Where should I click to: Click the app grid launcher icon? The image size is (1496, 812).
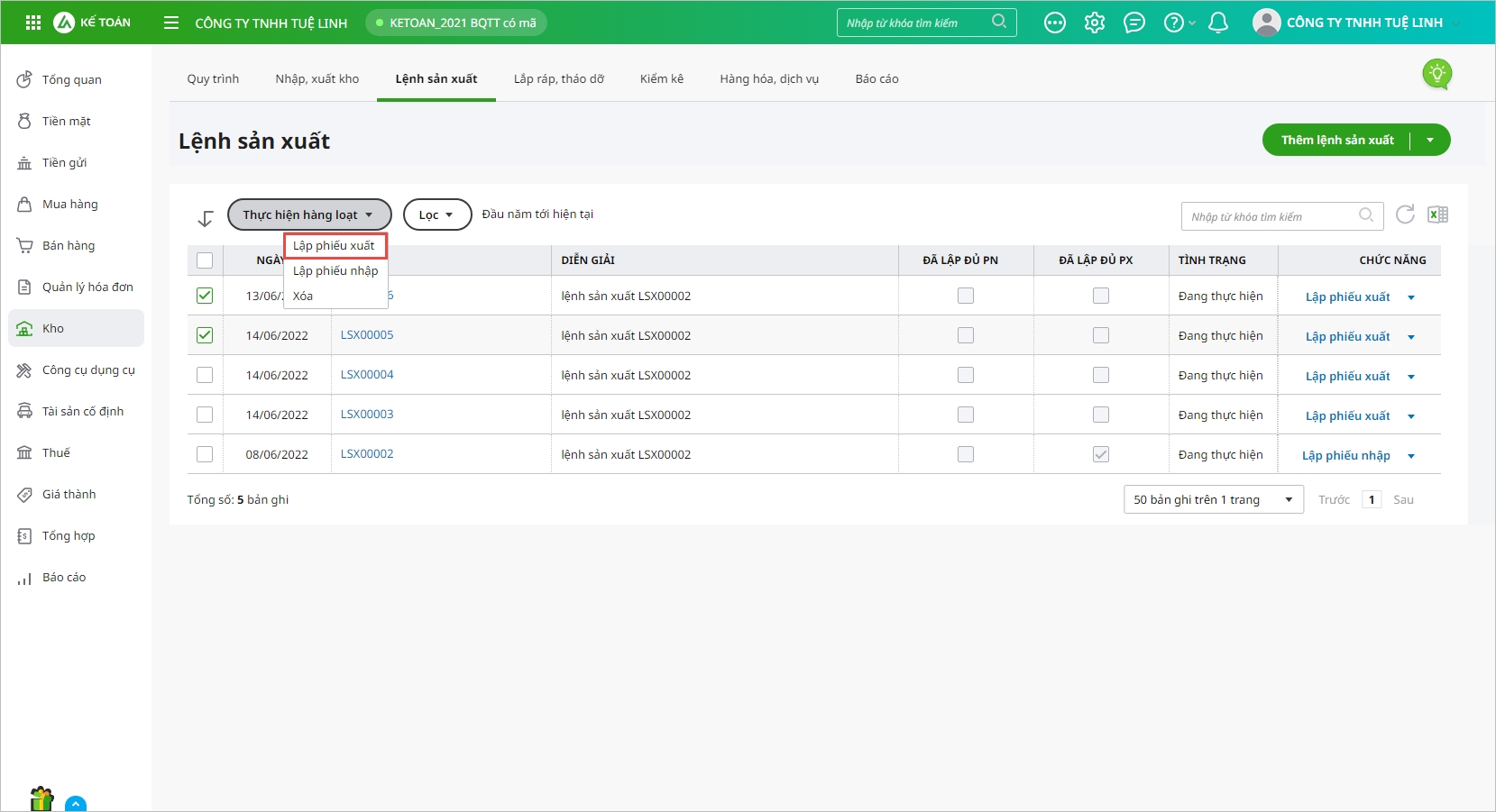tap(33, 23)
